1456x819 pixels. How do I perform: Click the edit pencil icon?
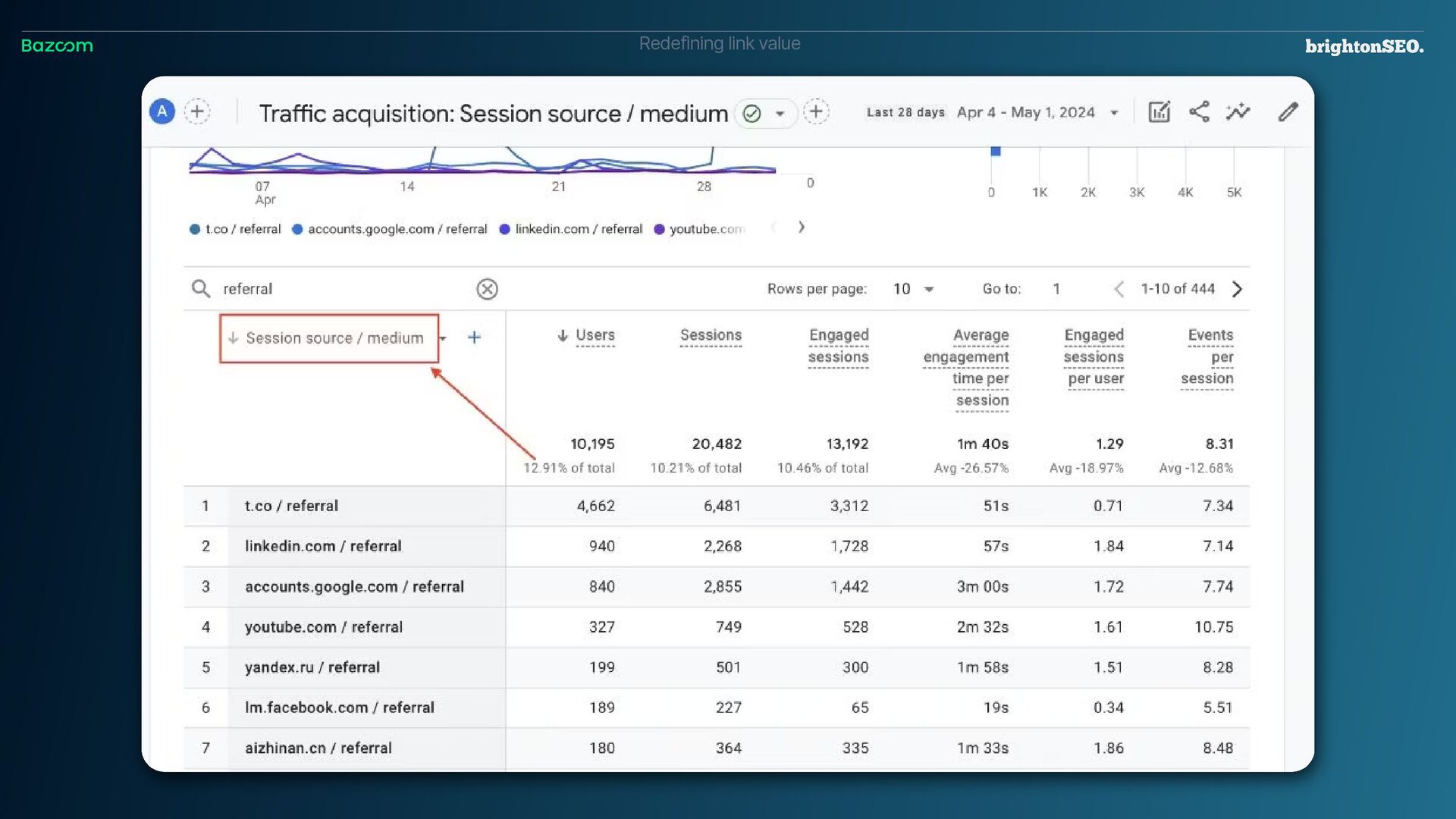pyautogui.click(x=1288, y=112)
